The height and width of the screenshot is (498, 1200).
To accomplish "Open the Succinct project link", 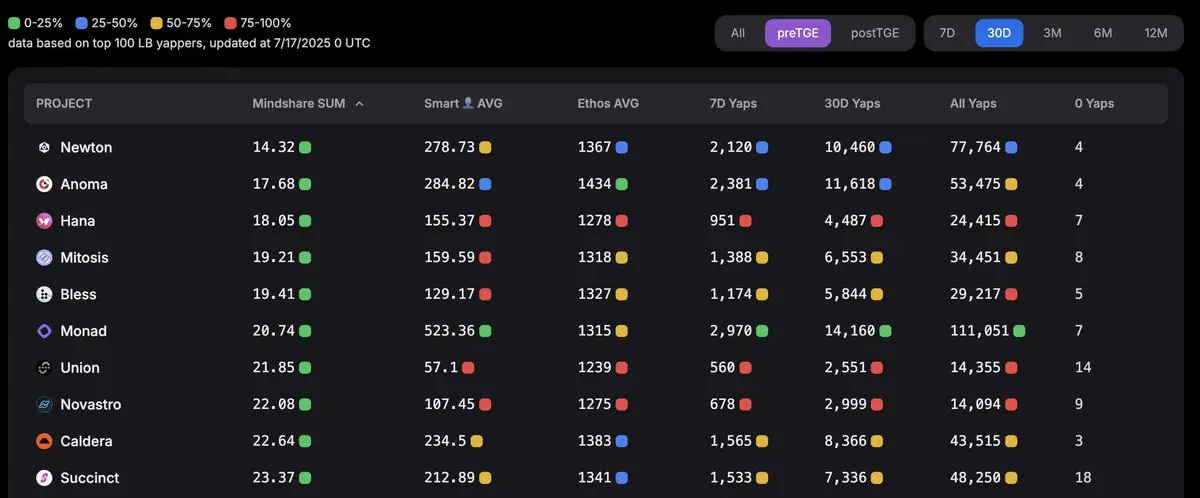I will tap(90, 478).
